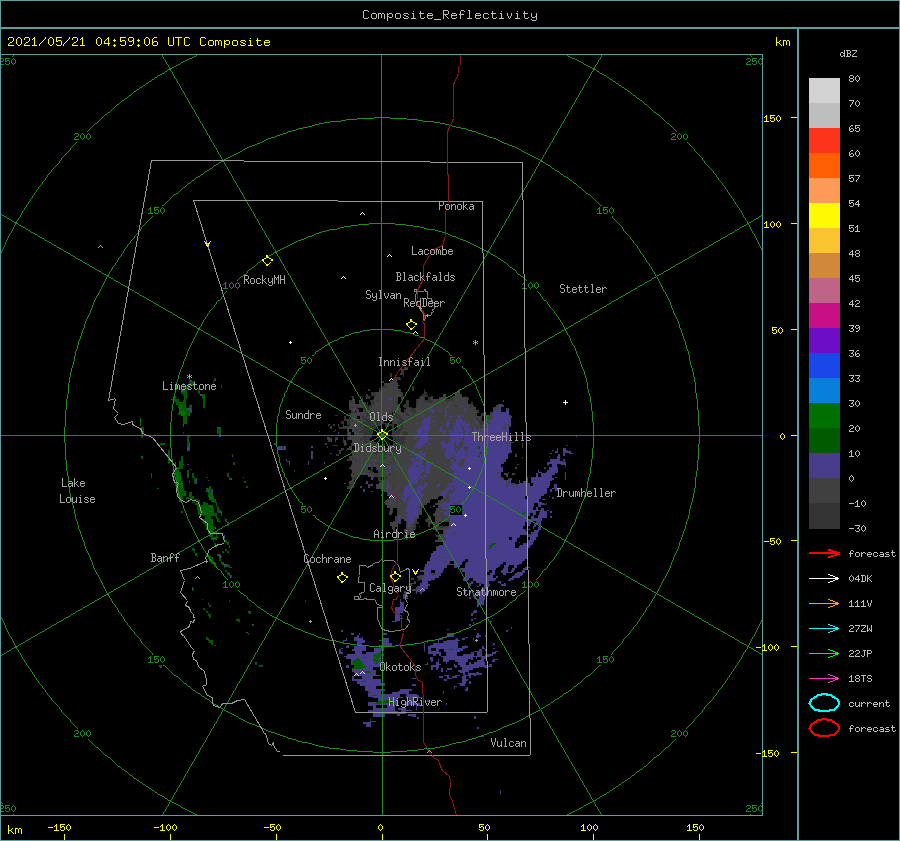Screen dimensions: 900x841
Task: Click the red forecast arrow legend icon
Action: 824,553
